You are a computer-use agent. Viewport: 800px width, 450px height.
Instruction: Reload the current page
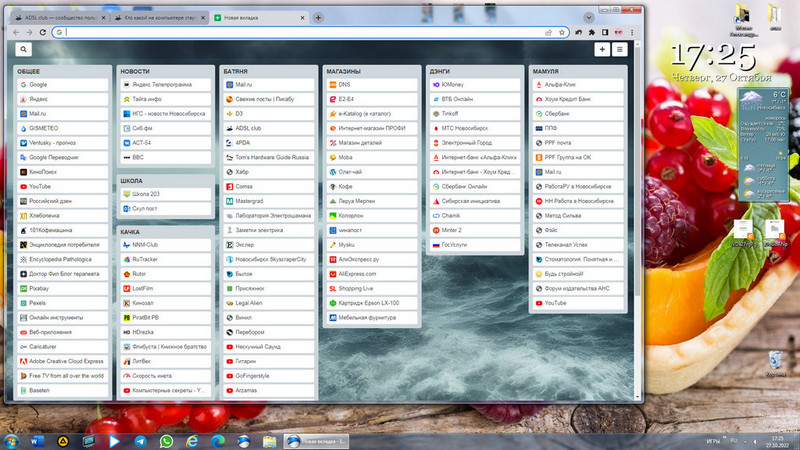point(43,32)
